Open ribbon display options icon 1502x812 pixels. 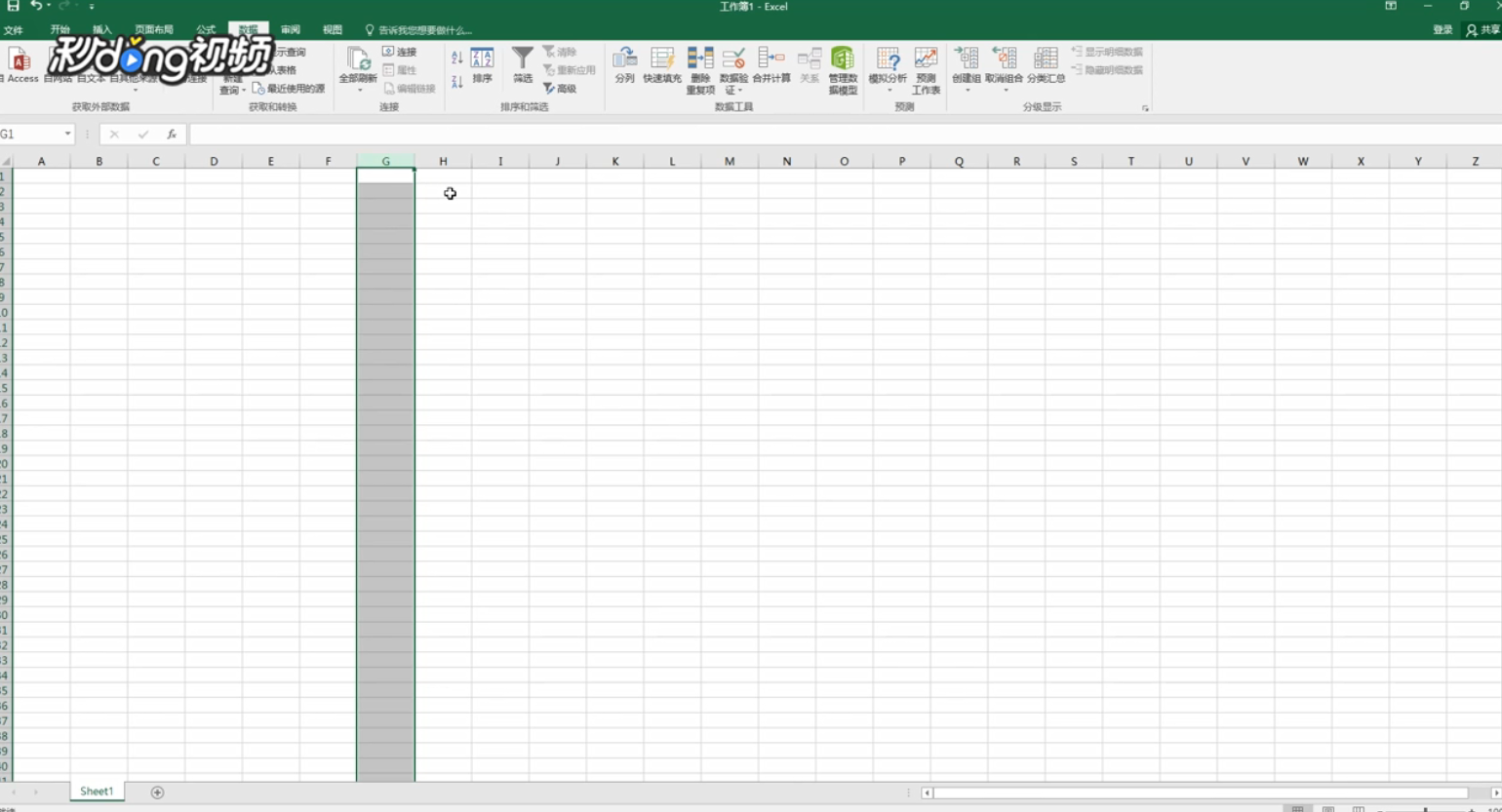pyautogui.click(x=1391, y=6)
